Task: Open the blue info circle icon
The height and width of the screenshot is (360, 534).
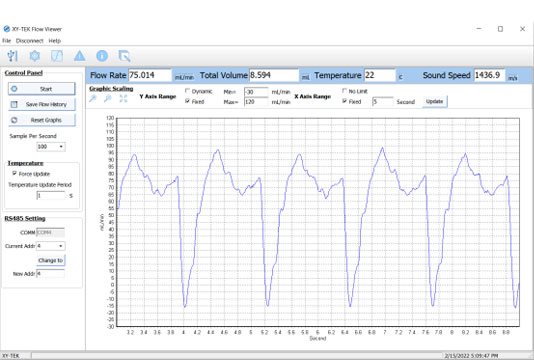Action: 102,56
